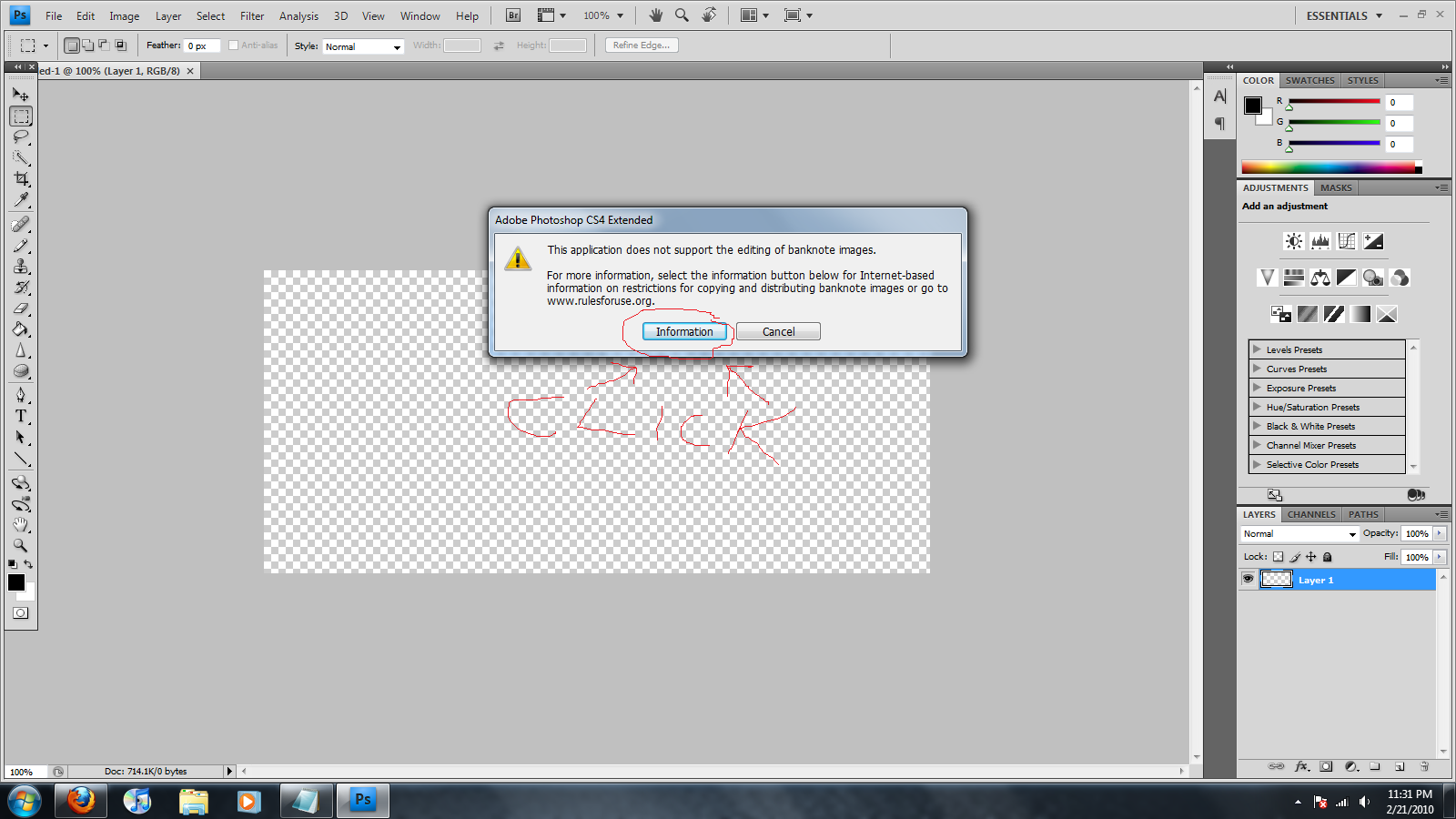
Task: Select the Hand tool in the toolbox
Action: (x=21, y=525)
